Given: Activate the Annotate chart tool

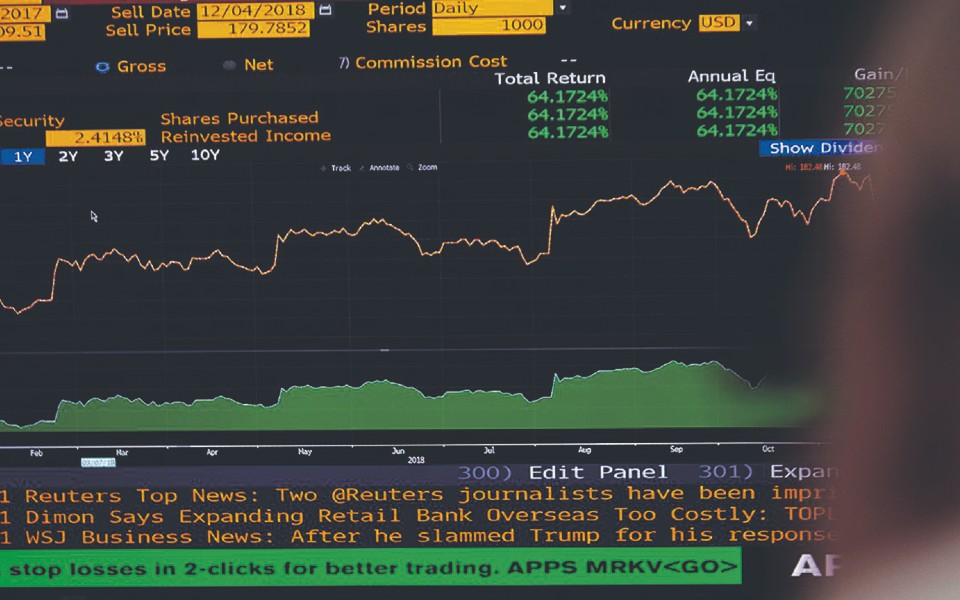Looking at the screenshot, I should (380, 167).
